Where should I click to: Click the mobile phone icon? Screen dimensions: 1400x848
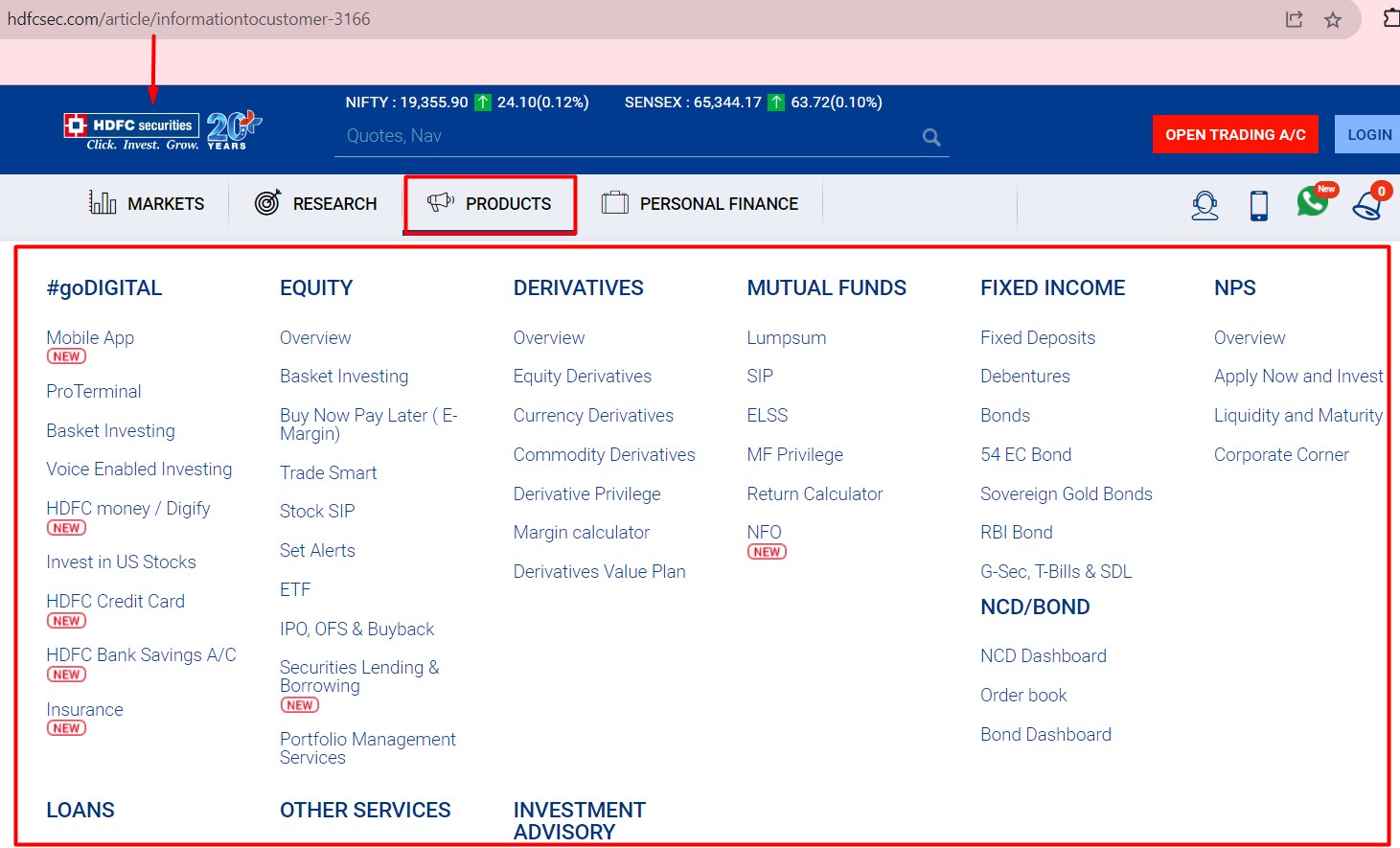coord(1259,205)
